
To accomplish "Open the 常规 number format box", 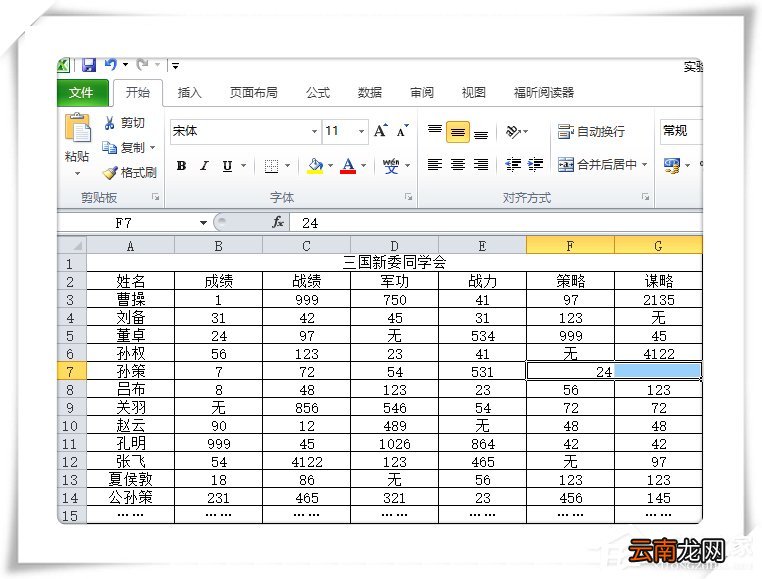I will click(x=680, y=131).
